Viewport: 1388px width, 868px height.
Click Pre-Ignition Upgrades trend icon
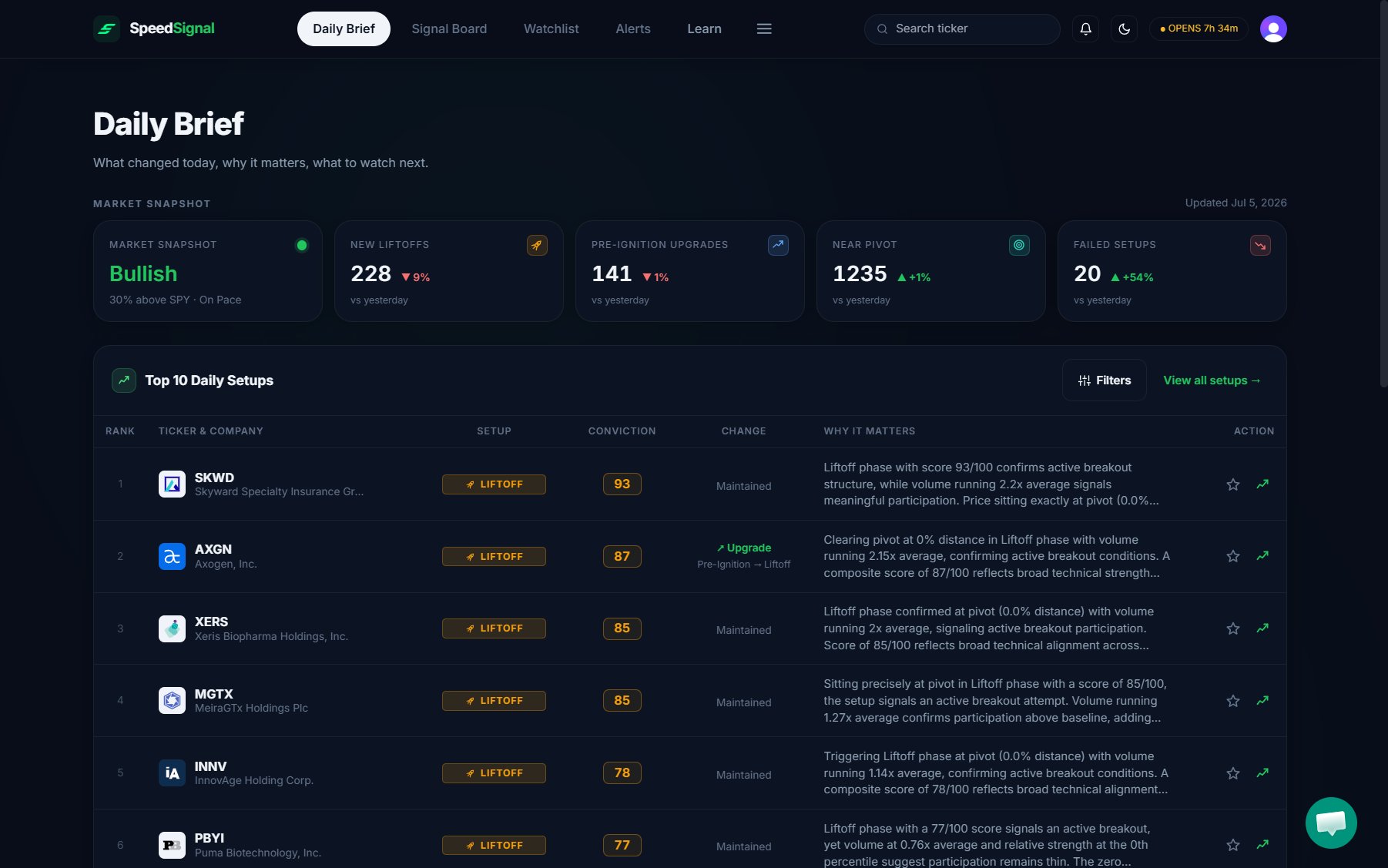coord(778,245)
